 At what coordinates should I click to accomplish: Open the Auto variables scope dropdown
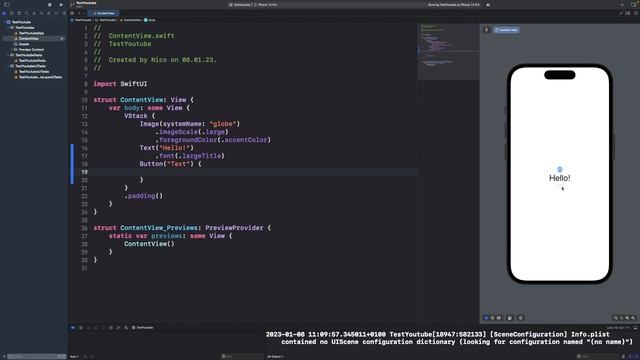pos(75,356)
